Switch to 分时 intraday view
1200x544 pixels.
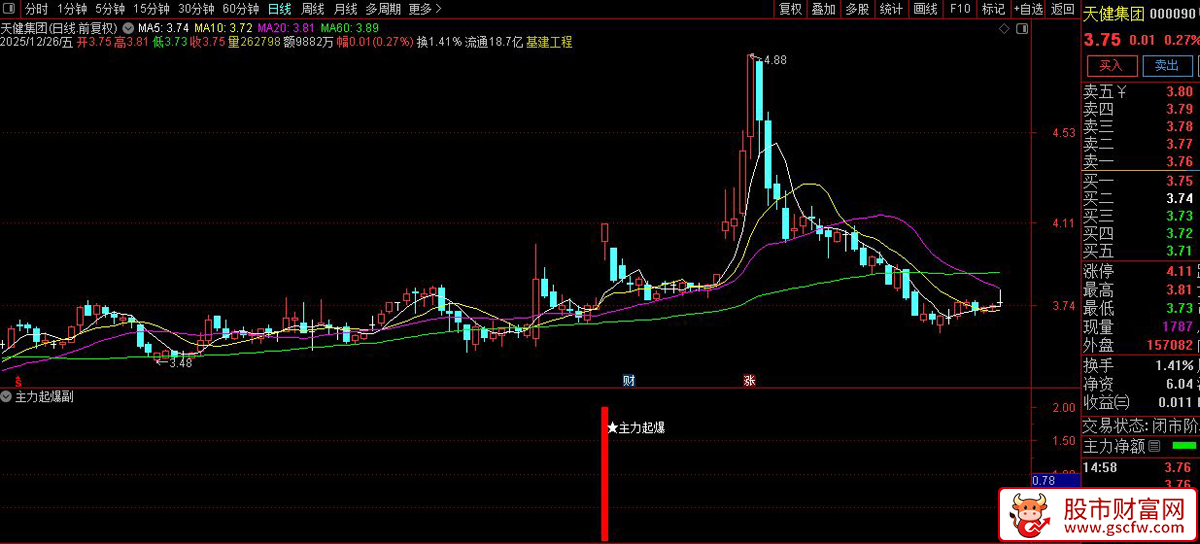[x=36, y=9]
